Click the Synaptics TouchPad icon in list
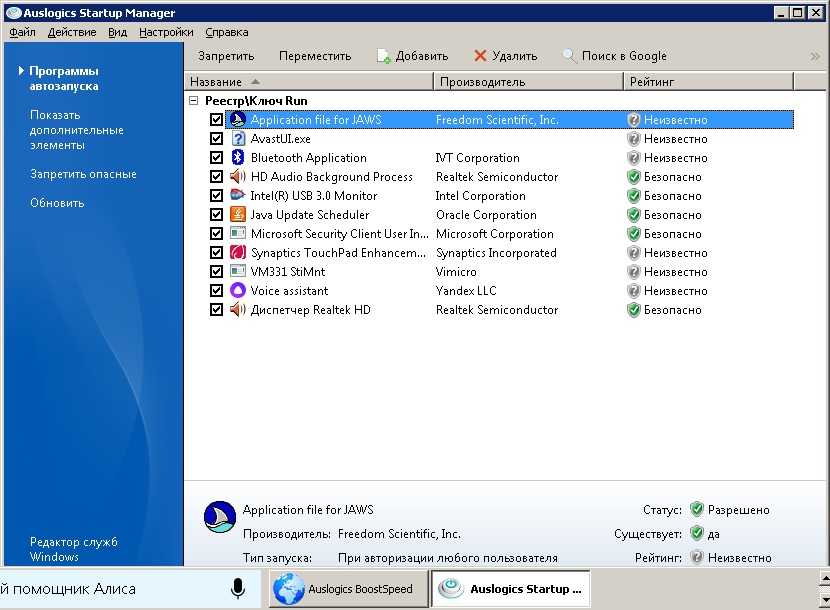This screenshot has width=830, height=610. pyautogui.click(x=238, y=253)
